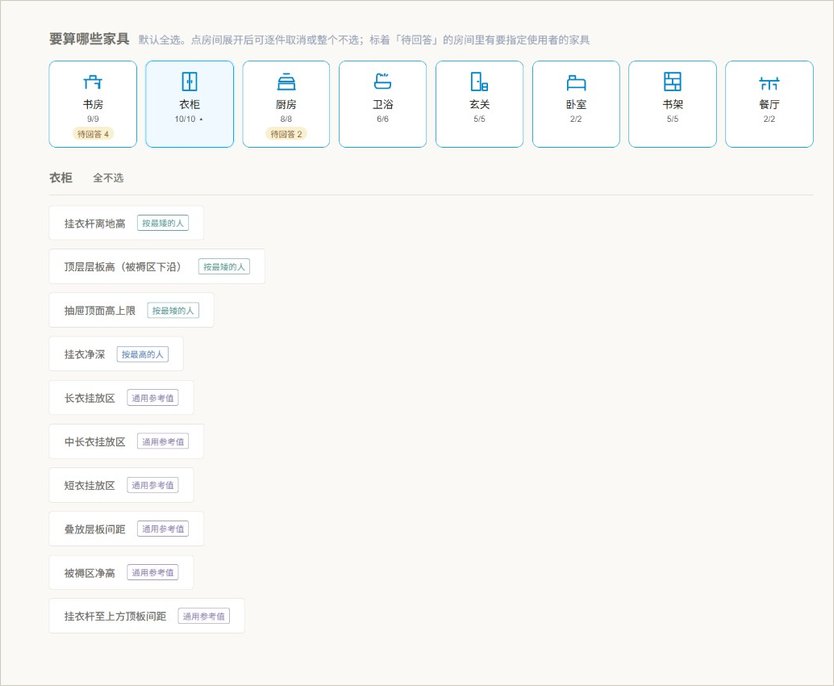Click the 待回答 4 badge on 书房
834x686 pixels.
click(x=93, y=134)
